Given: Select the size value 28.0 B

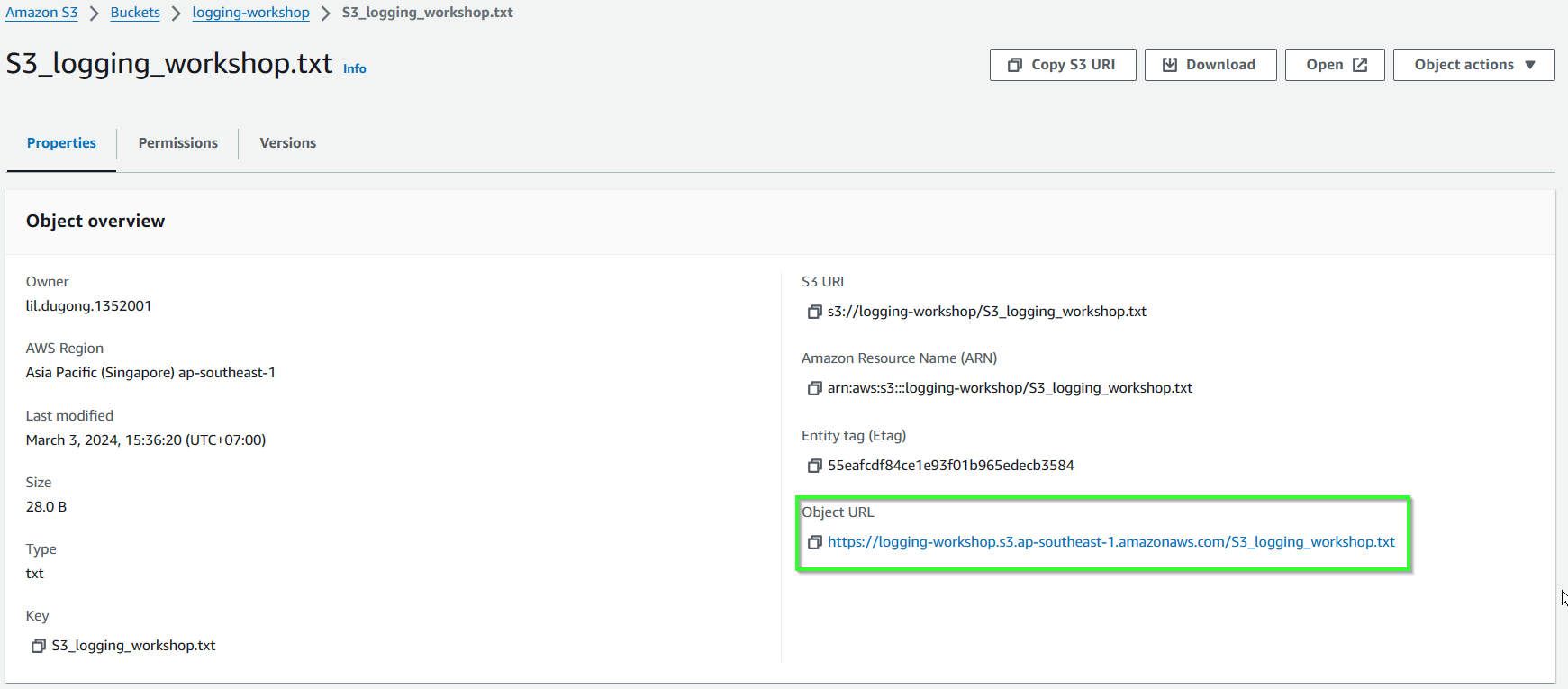Looking at the screenshot, I should [x=46, y=507].
